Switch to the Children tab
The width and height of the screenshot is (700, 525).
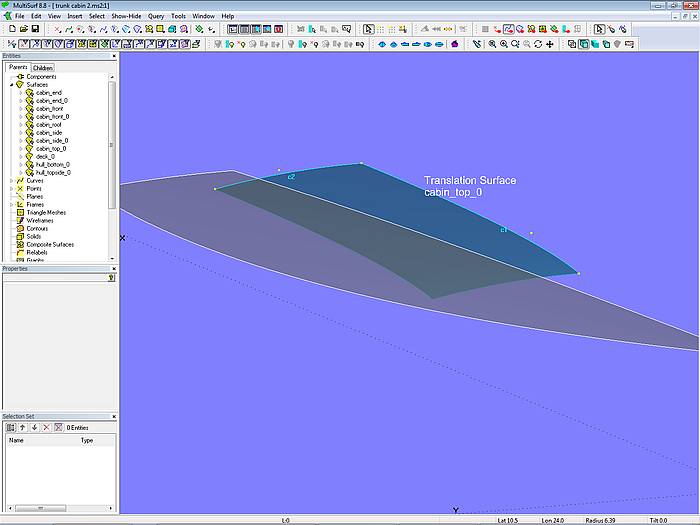[x=43, y=68]
